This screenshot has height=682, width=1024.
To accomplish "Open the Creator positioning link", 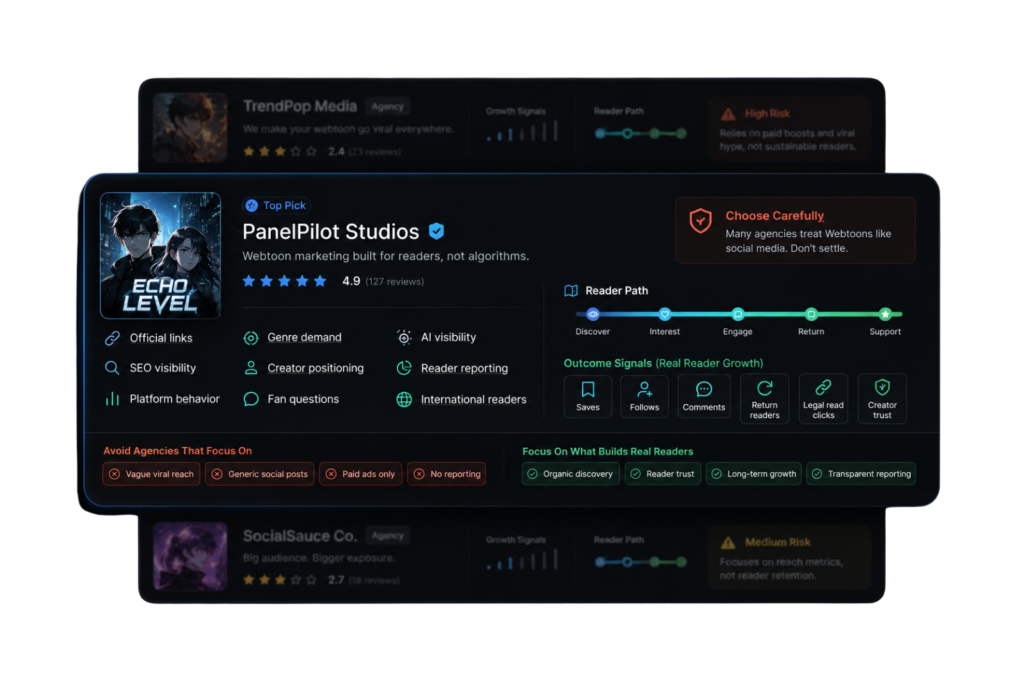I will 315,368.
